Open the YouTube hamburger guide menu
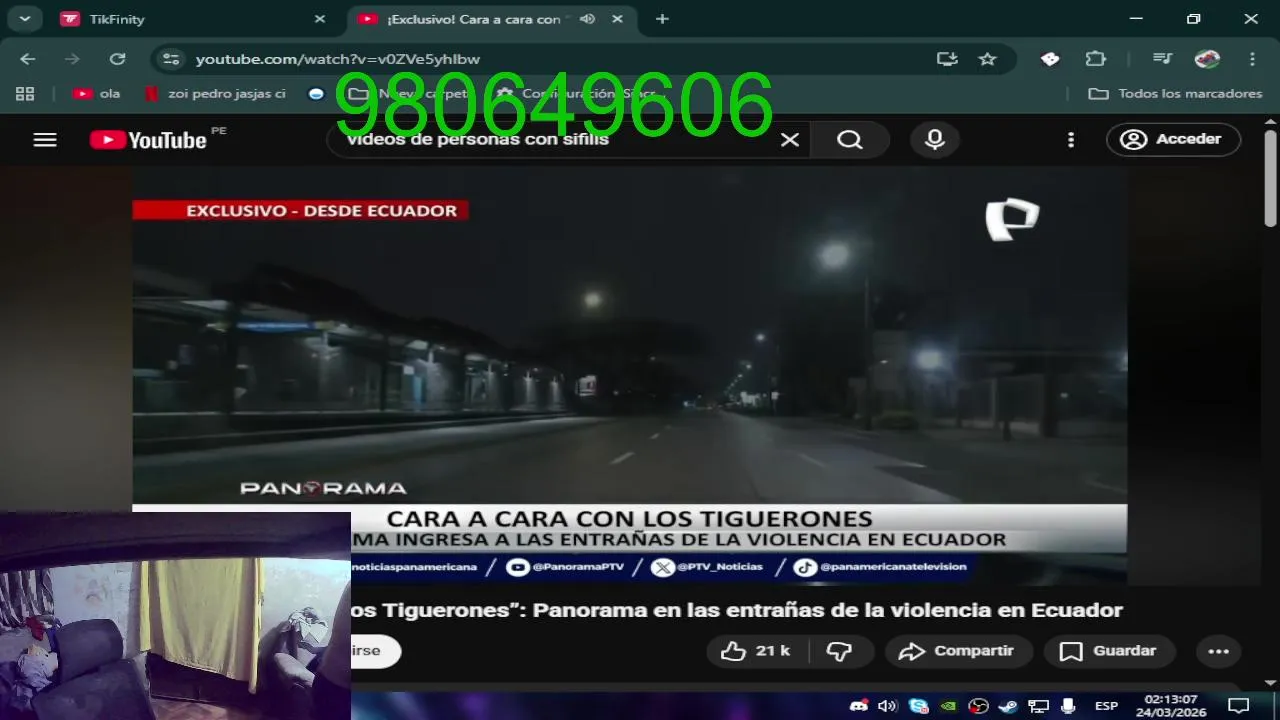This screenshot has height=720, width=1280. pyautogui.click(x=45, y=140)
